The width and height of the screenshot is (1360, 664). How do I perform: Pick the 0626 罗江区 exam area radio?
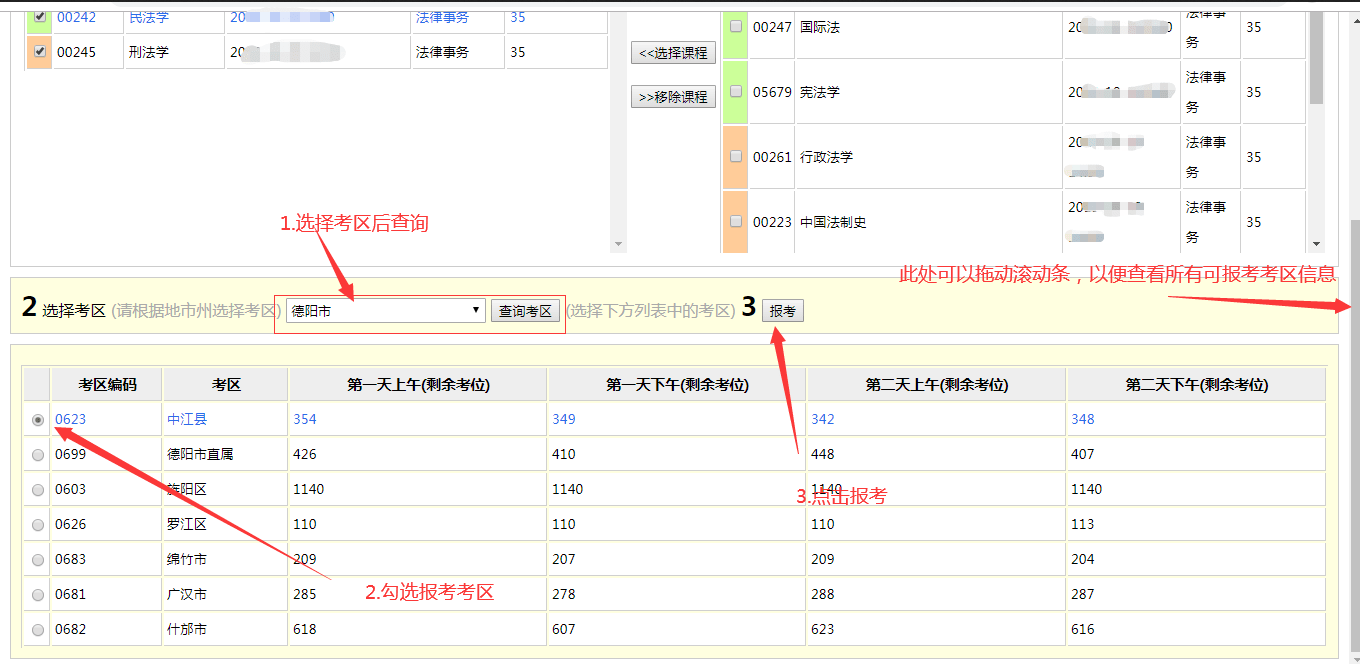(x=38, y=525)
